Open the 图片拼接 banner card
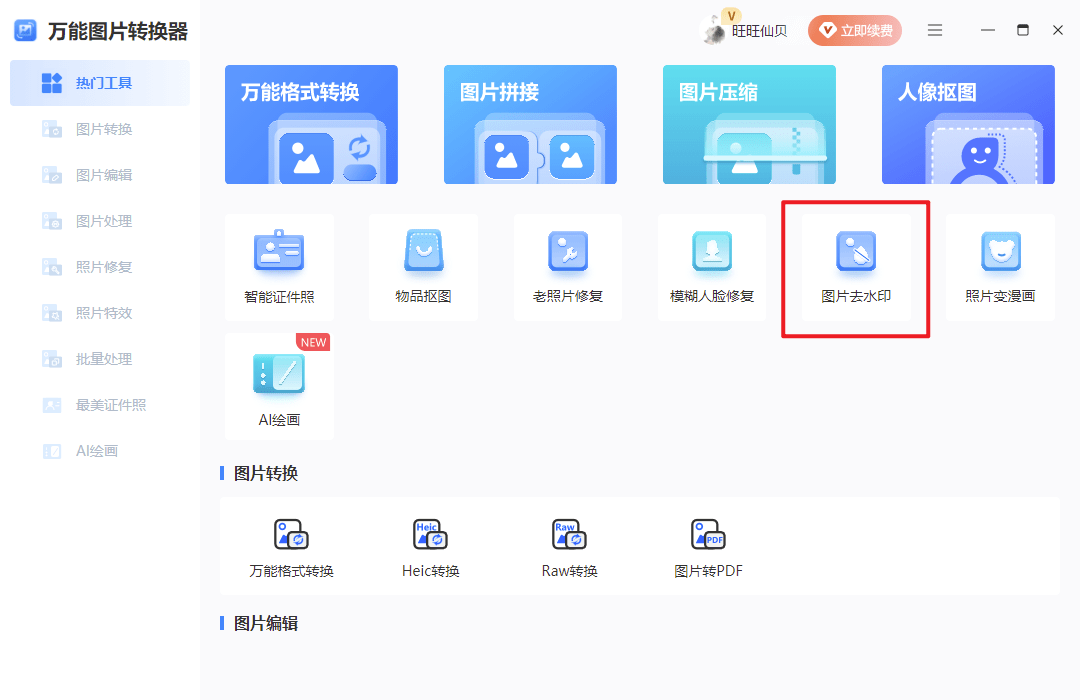Viewport: 1080px width, 700px height. point(530,125)
